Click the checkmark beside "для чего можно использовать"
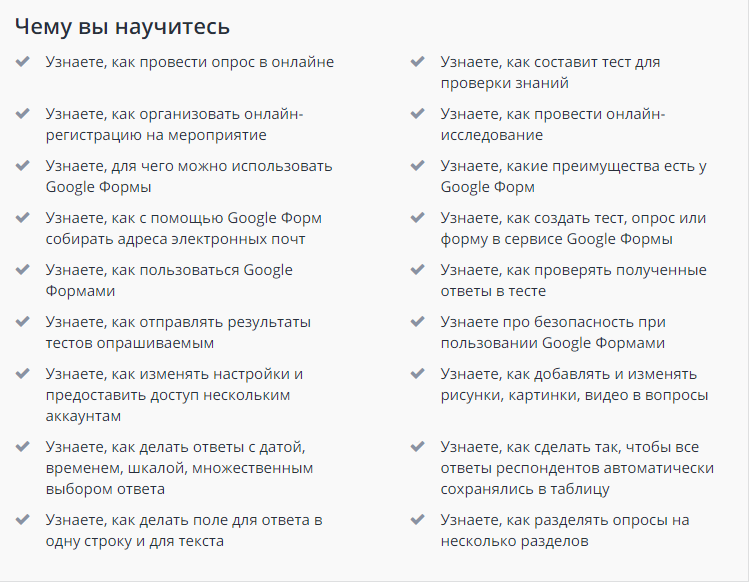This screenshot has width=749, height=583. [x=22, y=166]
